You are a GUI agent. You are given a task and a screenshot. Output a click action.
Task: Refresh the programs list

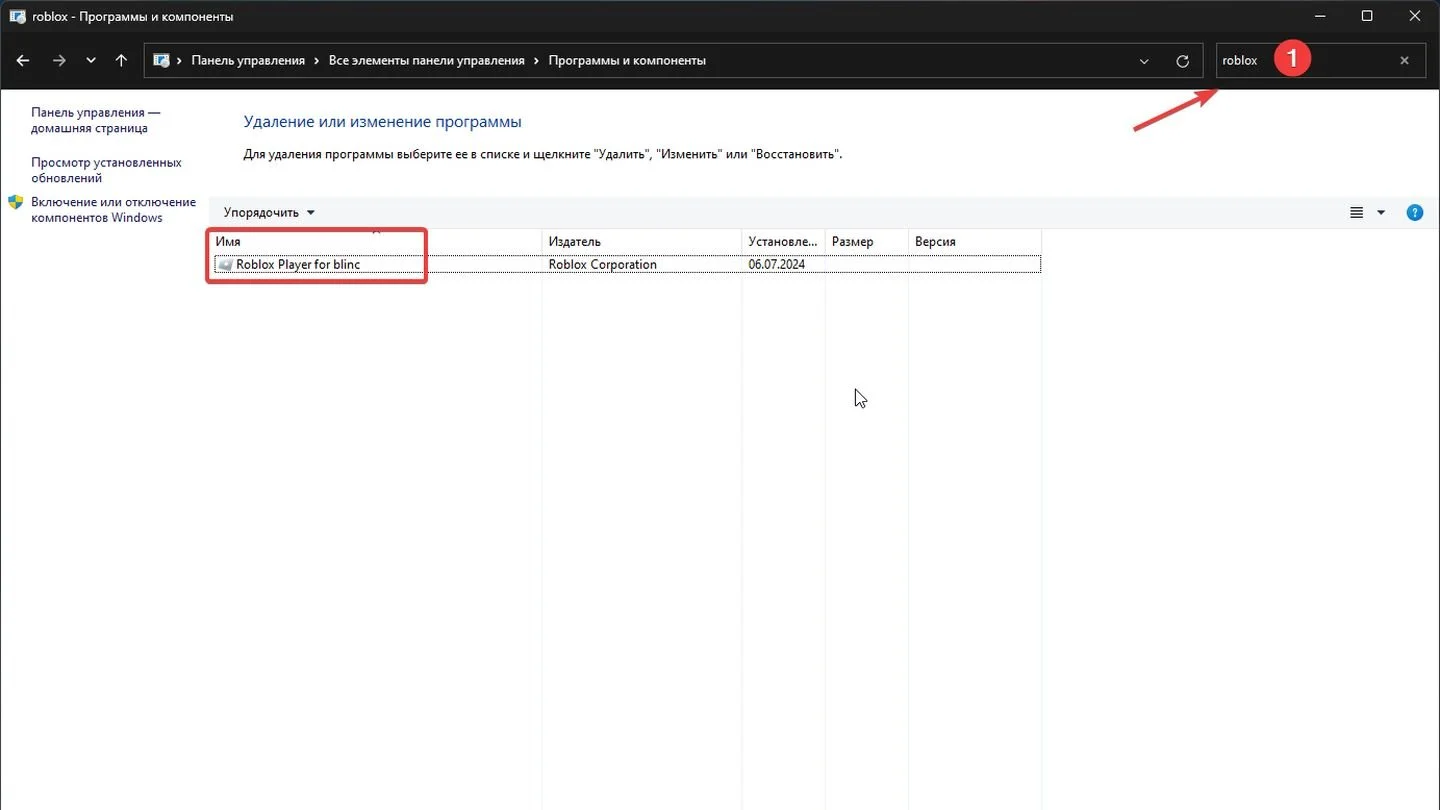click(x=1182, y=61)
